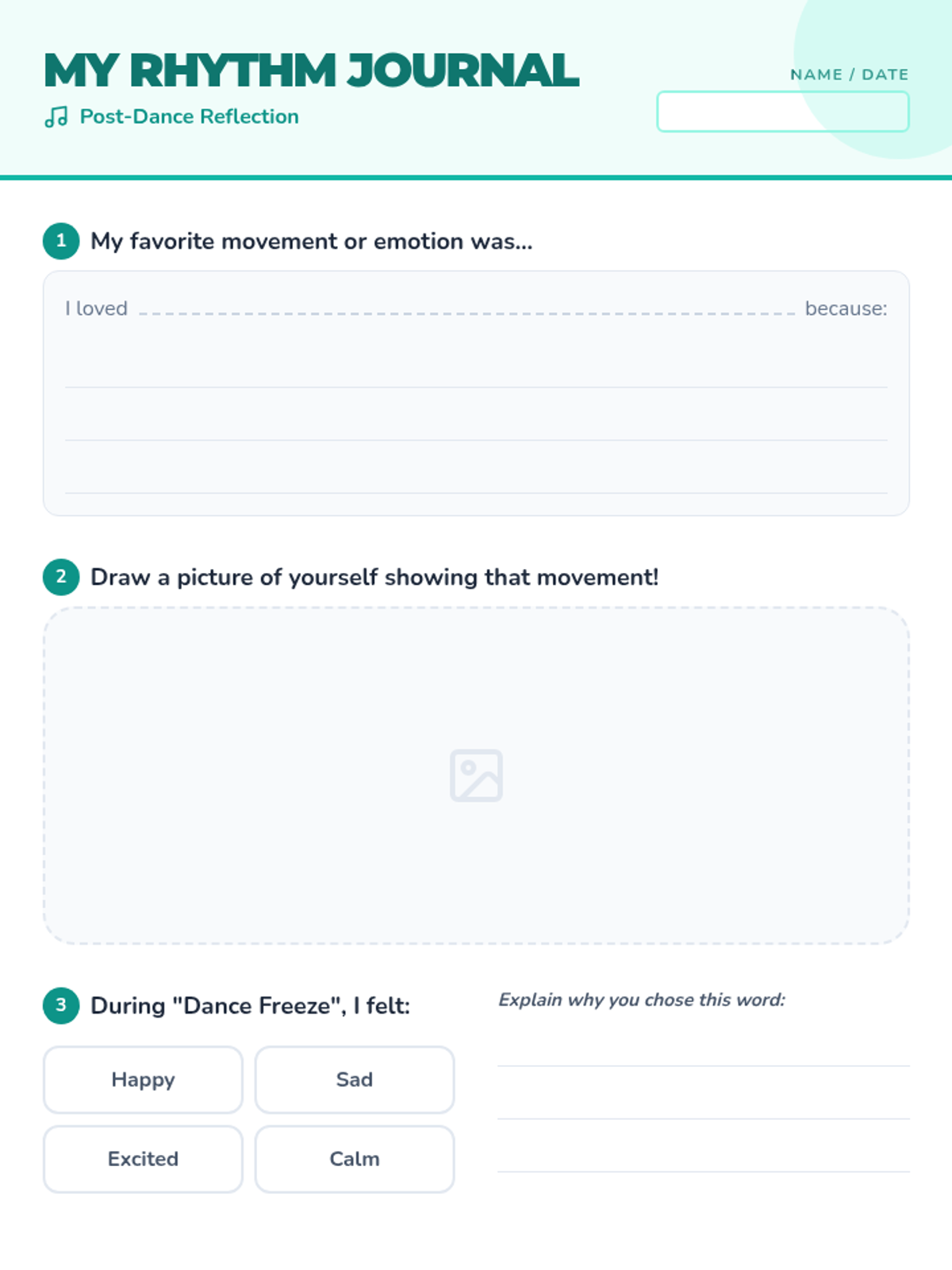
Task: Click the number 1 step badge
Action: coord(61,241)
